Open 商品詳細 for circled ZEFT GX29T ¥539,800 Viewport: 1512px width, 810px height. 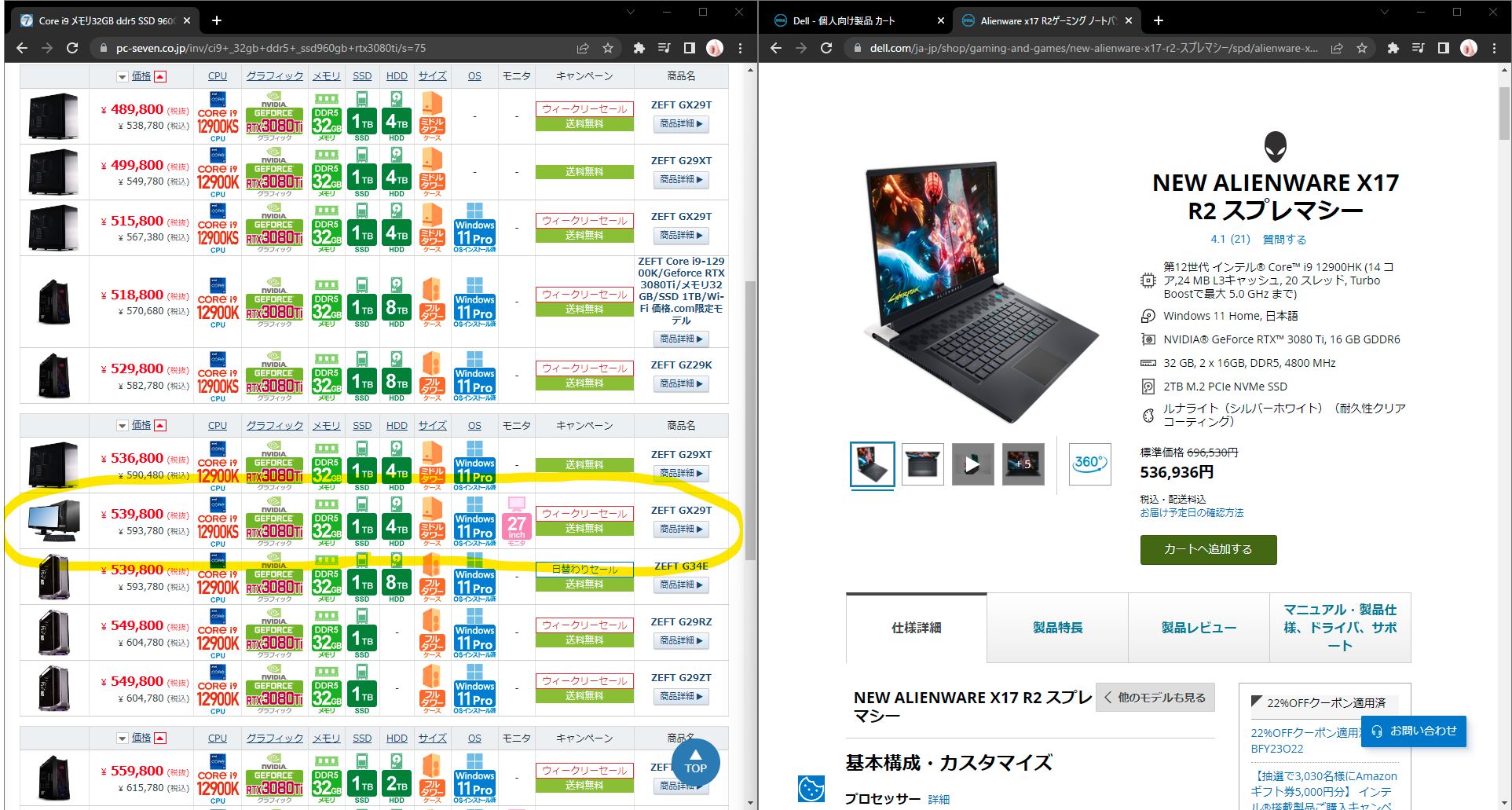(x=681, y=530)
